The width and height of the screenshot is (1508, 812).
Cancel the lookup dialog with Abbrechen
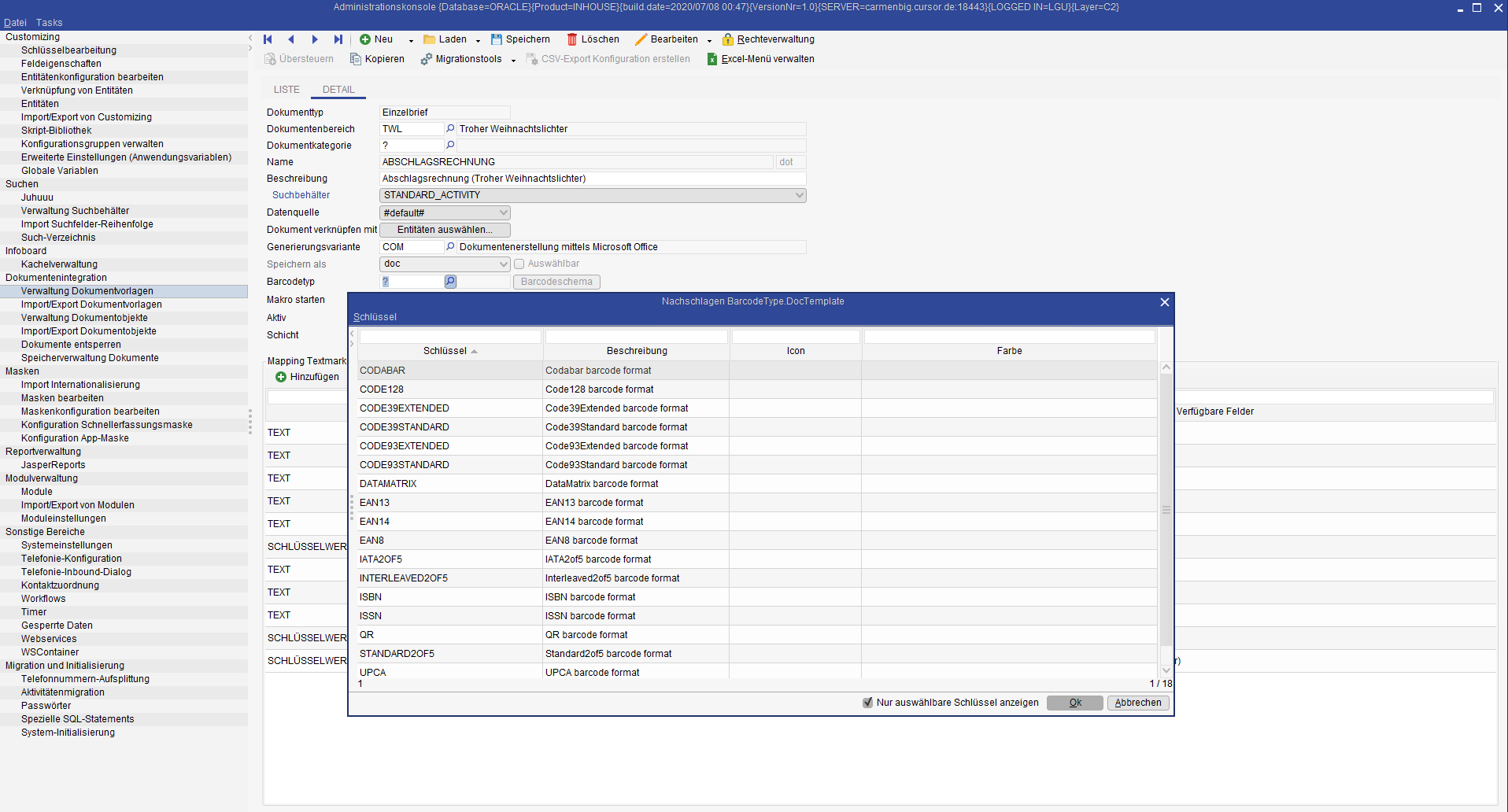(1137, 703)
